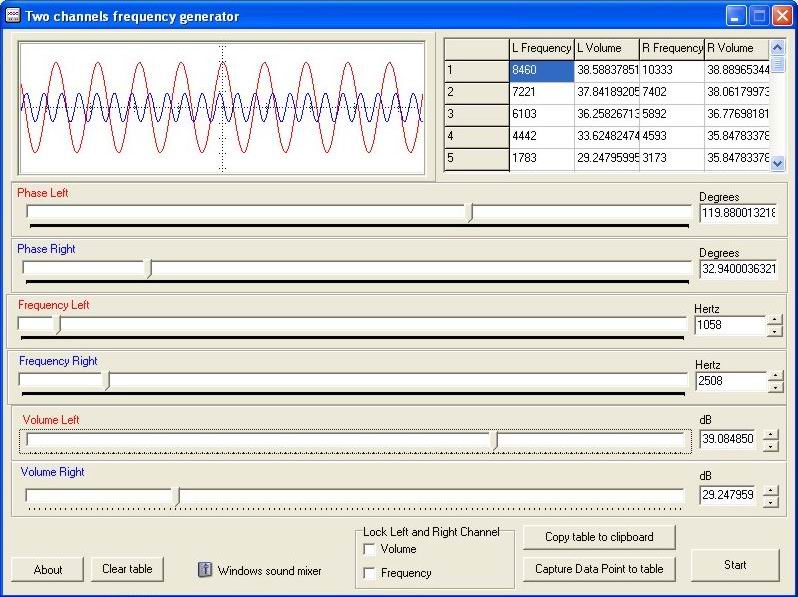Open the About dialog
798x597 pixels.
(48, 569)
